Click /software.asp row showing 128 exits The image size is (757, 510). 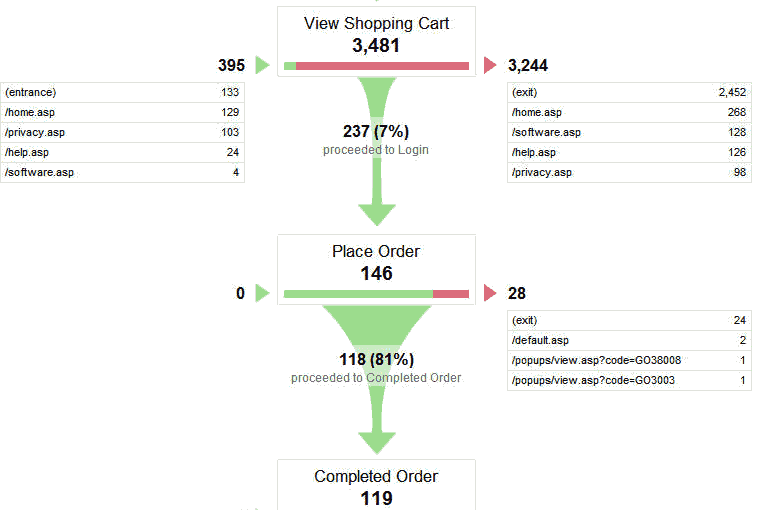629,132
